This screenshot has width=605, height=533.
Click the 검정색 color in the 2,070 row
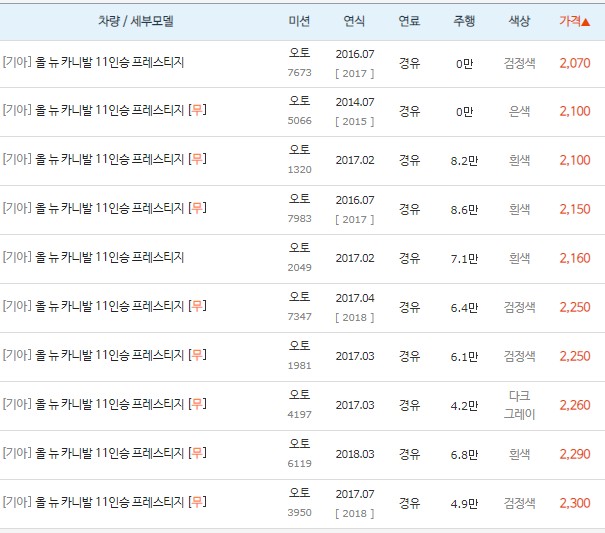point(519,63)
